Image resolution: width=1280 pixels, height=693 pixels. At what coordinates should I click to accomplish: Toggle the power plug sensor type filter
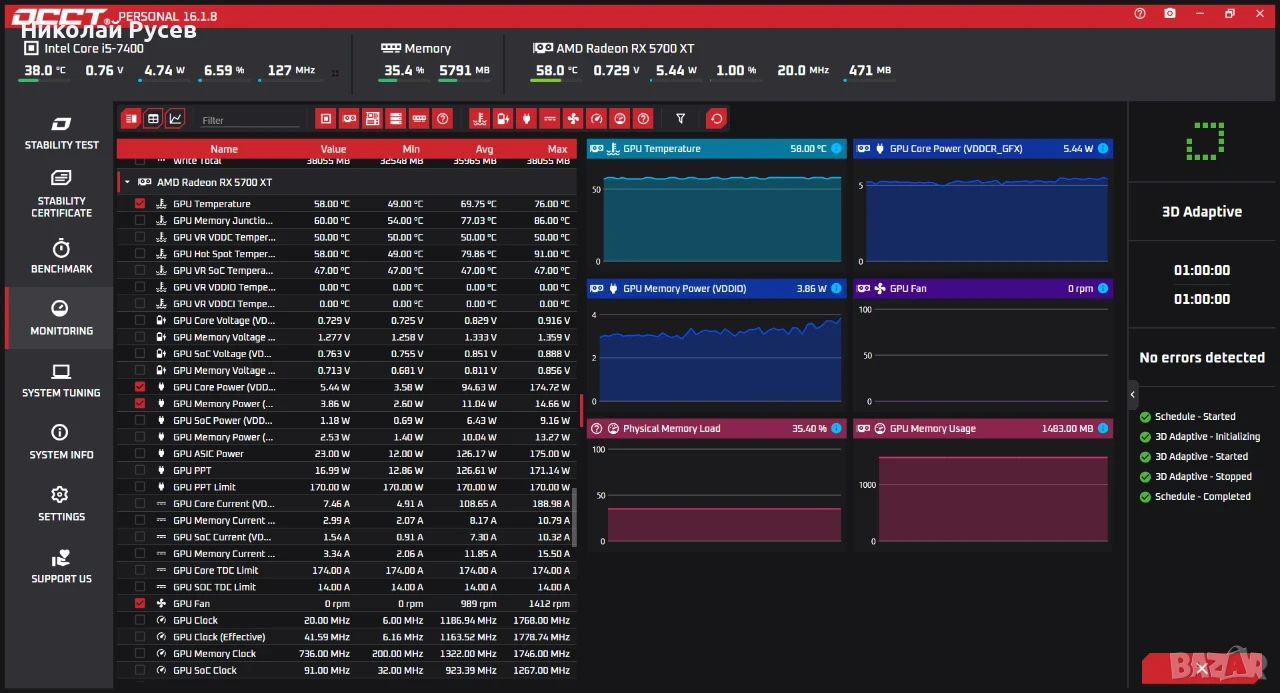coord(526,119)
